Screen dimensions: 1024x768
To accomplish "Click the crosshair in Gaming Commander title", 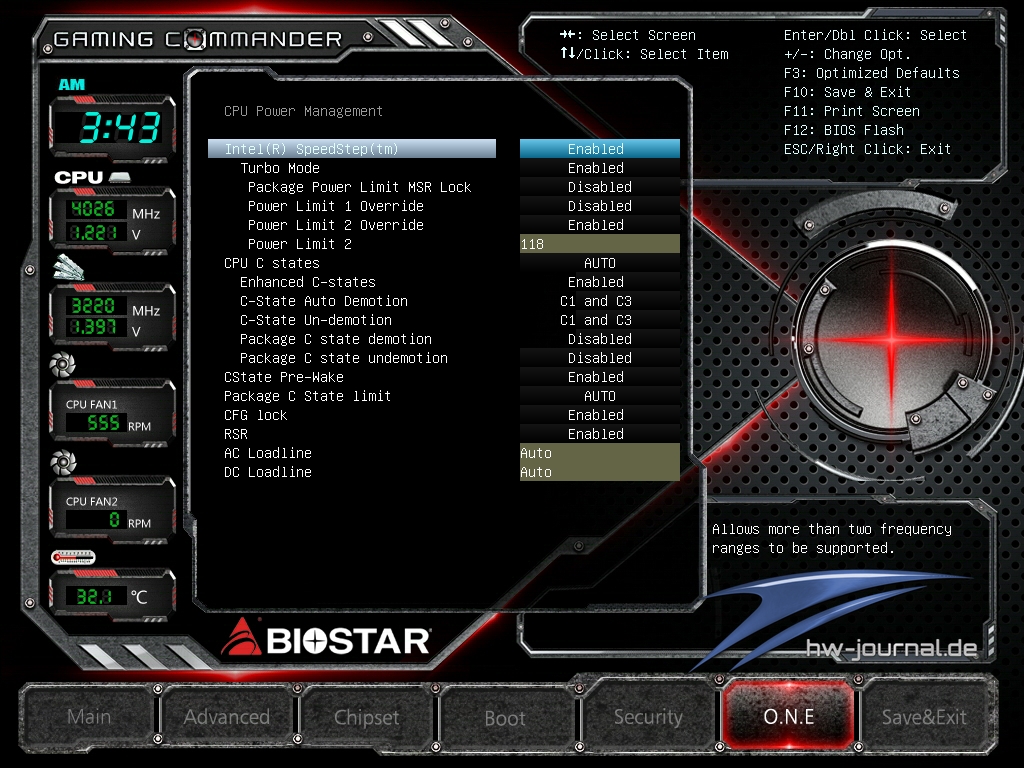I will pyautogui.click(x=195, y=39).
